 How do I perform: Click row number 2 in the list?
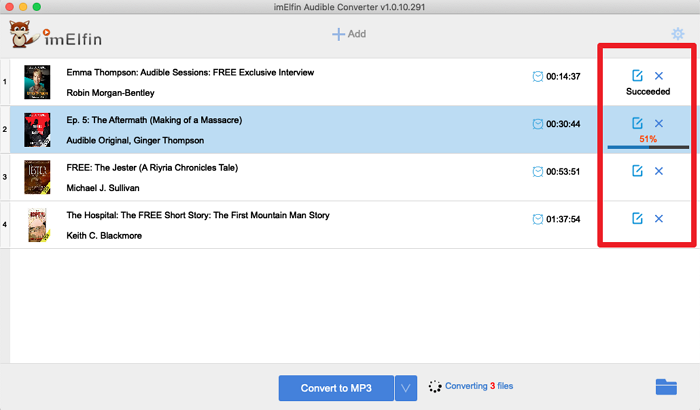(5, 130)
